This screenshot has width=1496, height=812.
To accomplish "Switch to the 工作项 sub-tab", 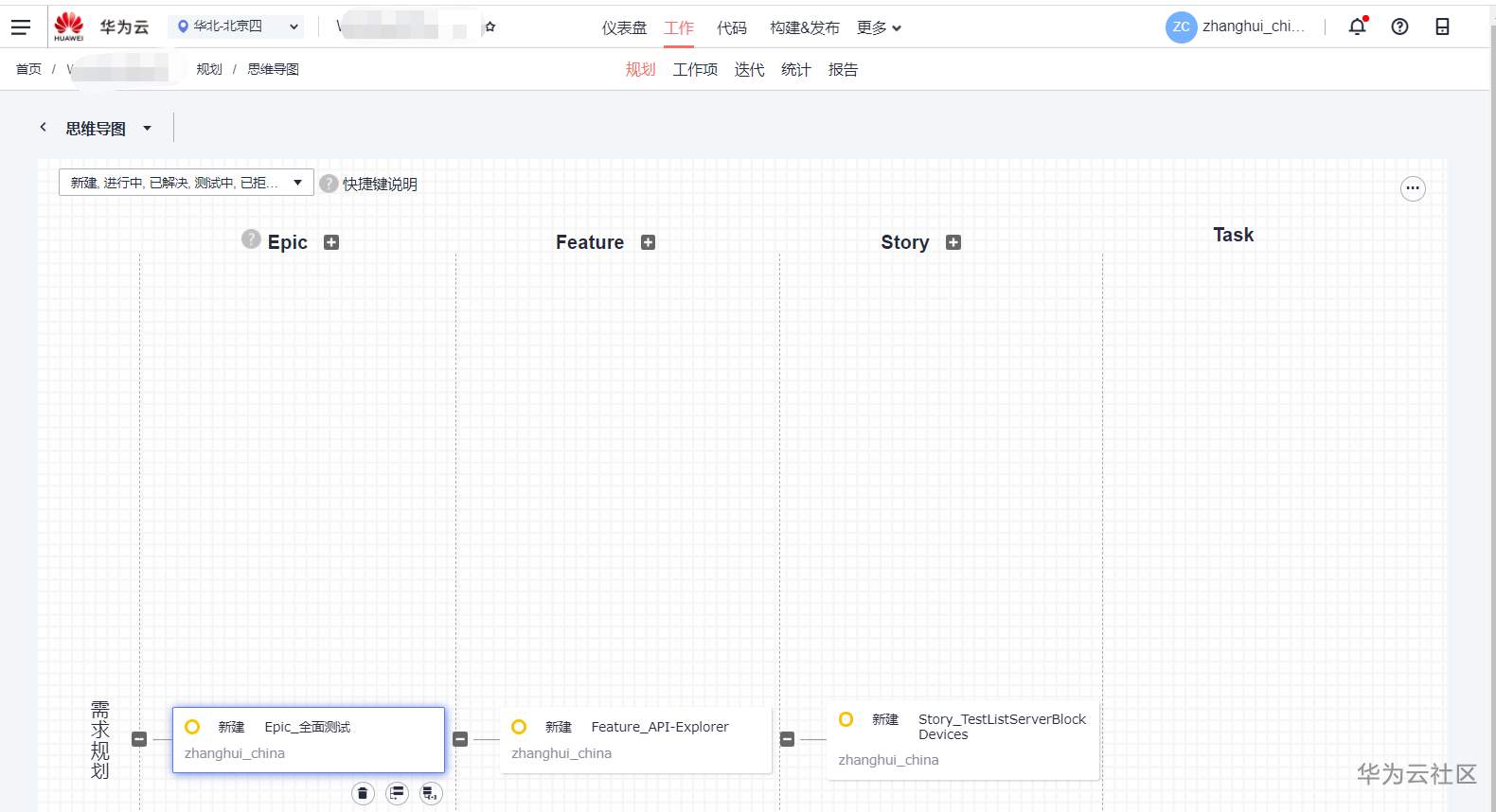I will tap(695, 69).
